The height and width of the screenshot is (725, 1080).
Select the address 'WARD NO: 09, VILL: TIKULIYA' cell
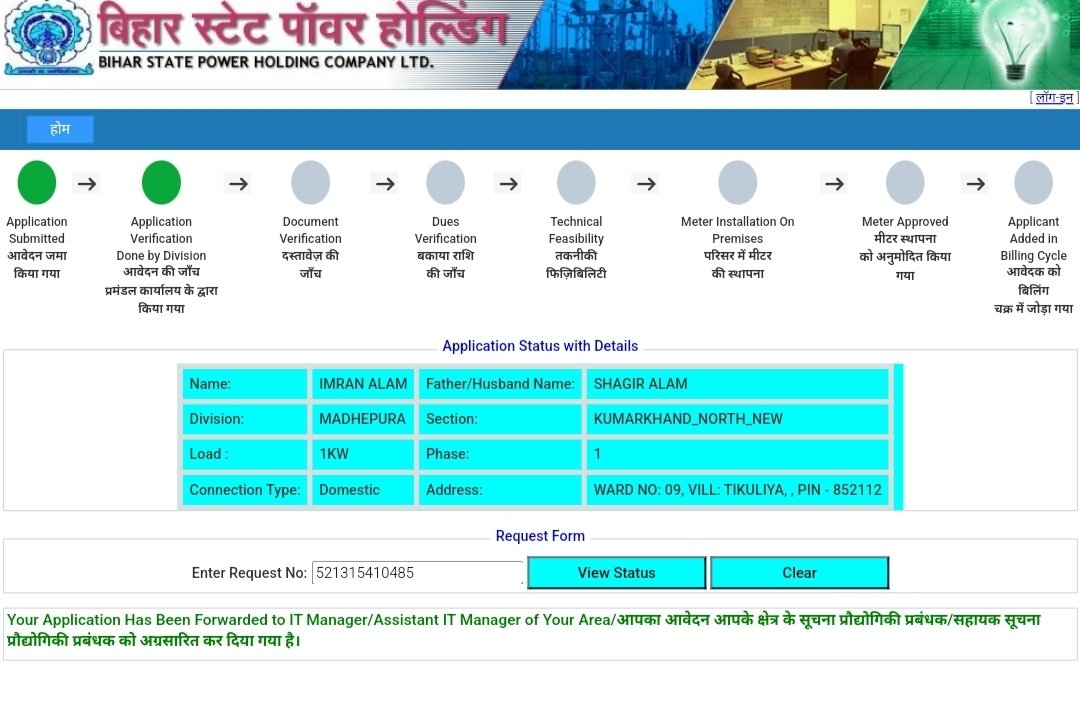(738, 490)
